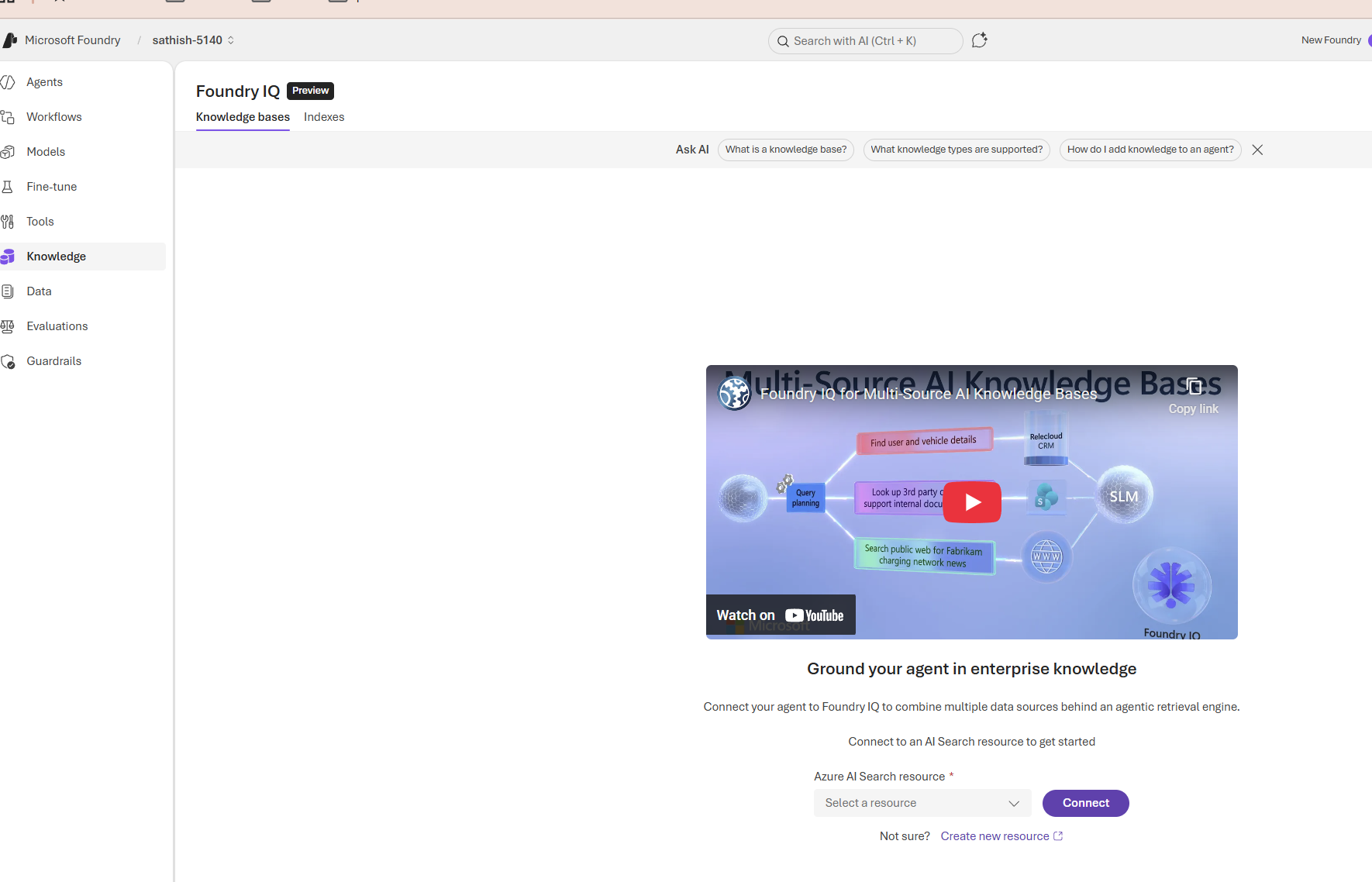Switch to the Indexes tab

(324, 117)
